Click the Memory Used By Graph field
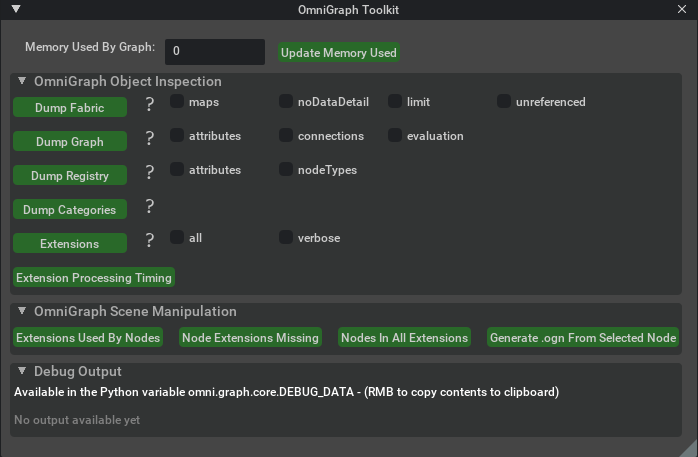Image resolution: width=698 pixels, height=457 pixels. 214,51
